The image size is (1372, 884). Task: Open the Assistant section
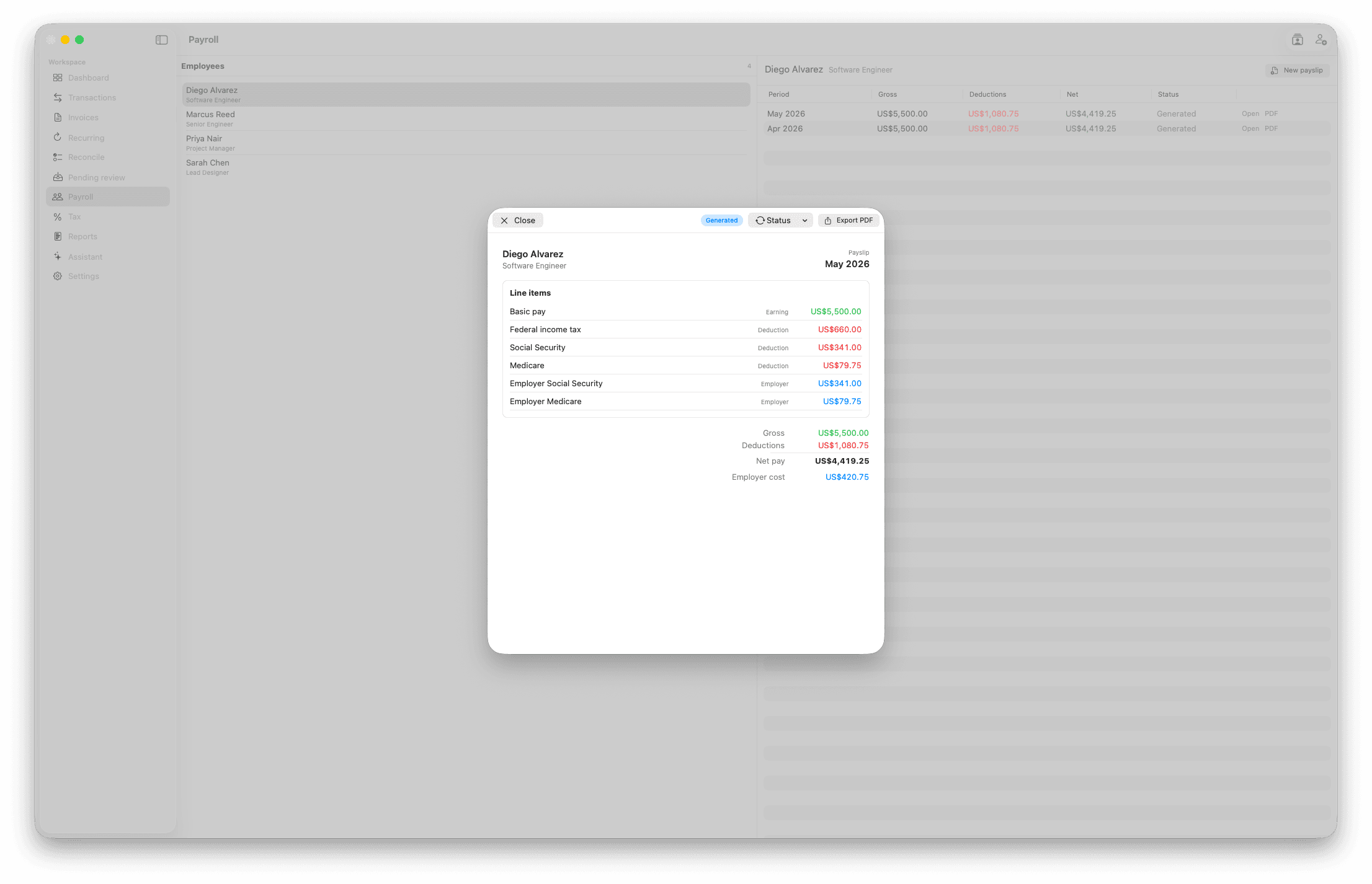pos(108,256)
